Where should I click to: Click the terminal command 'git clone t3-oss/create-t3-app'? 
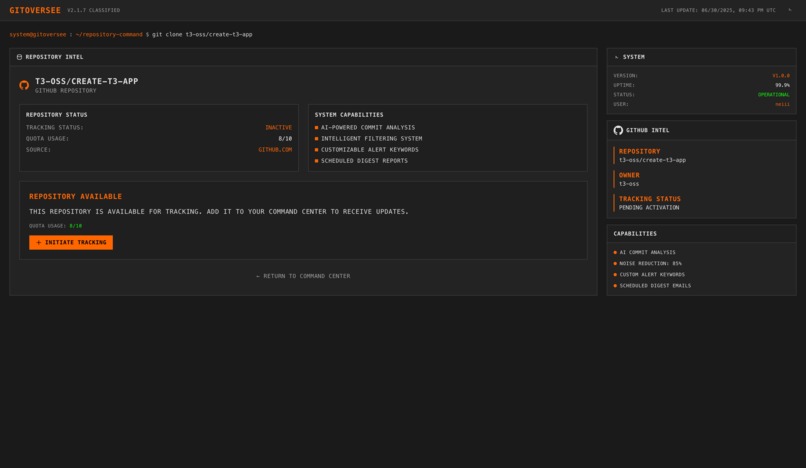tap(202, 34)
